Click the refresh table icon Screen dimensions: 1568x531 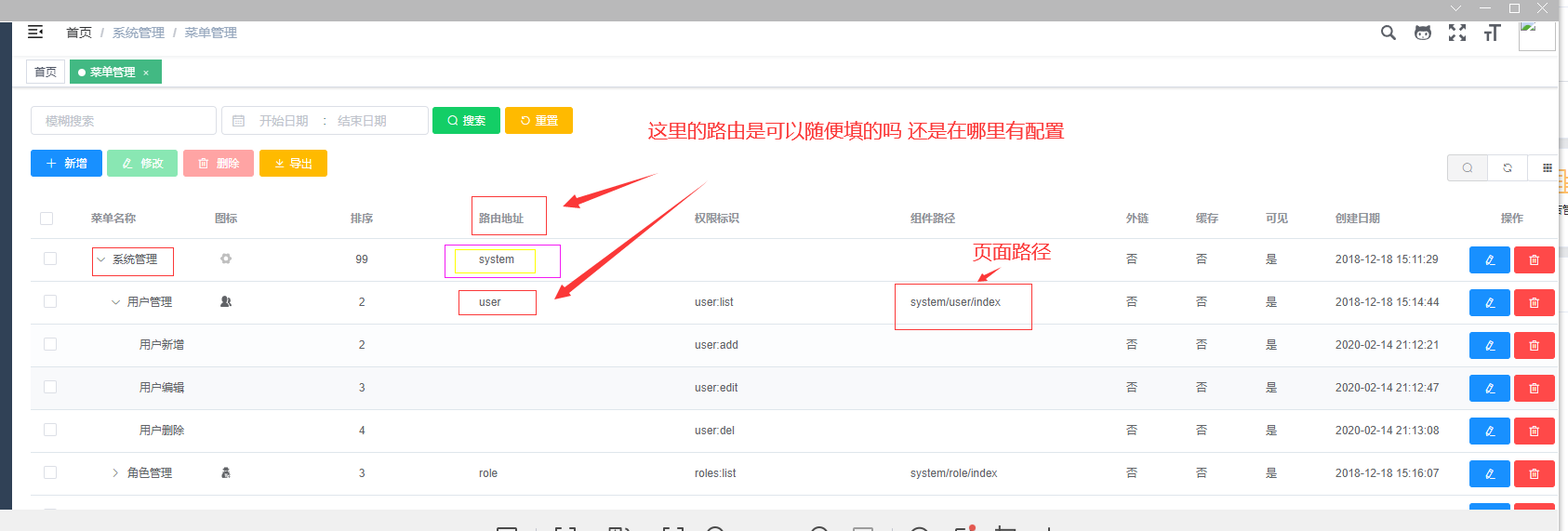pos(1507,168)
